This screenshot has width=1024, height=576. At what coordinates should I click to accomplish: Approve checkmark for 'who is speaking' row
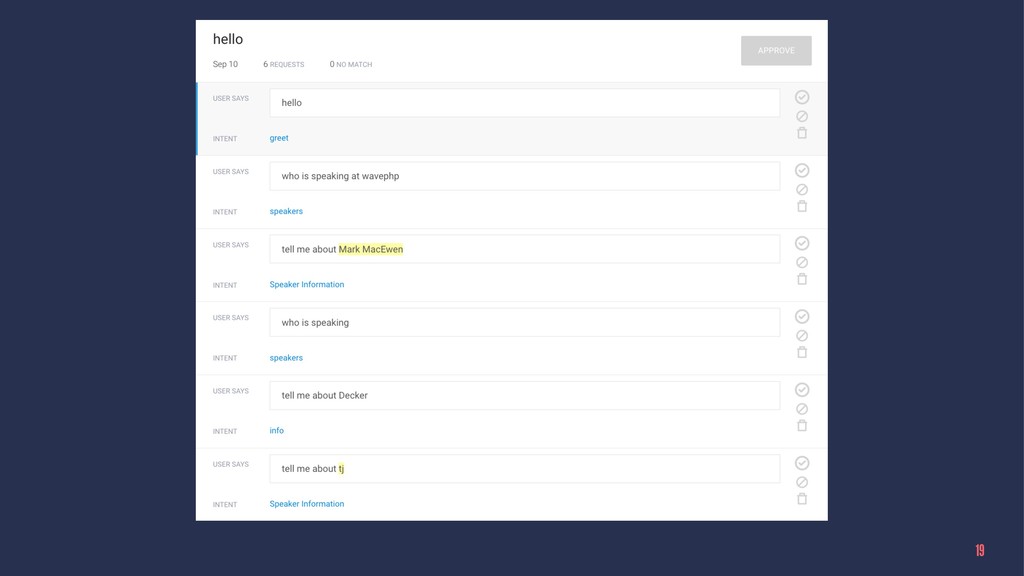pos(802,317)
